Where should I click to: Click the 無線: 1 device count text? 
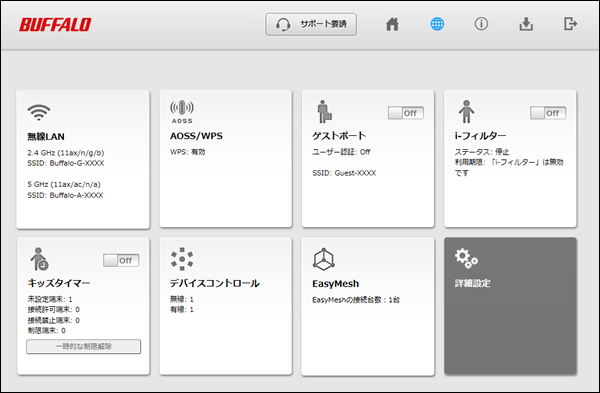click(x=182, y=299)
